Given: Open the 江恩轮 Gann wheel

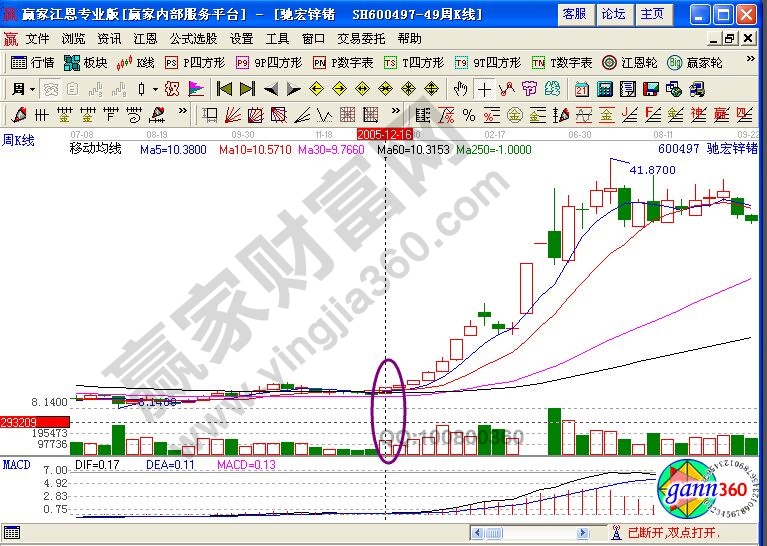Looking at the screenshot, I should tap(630, 63).
